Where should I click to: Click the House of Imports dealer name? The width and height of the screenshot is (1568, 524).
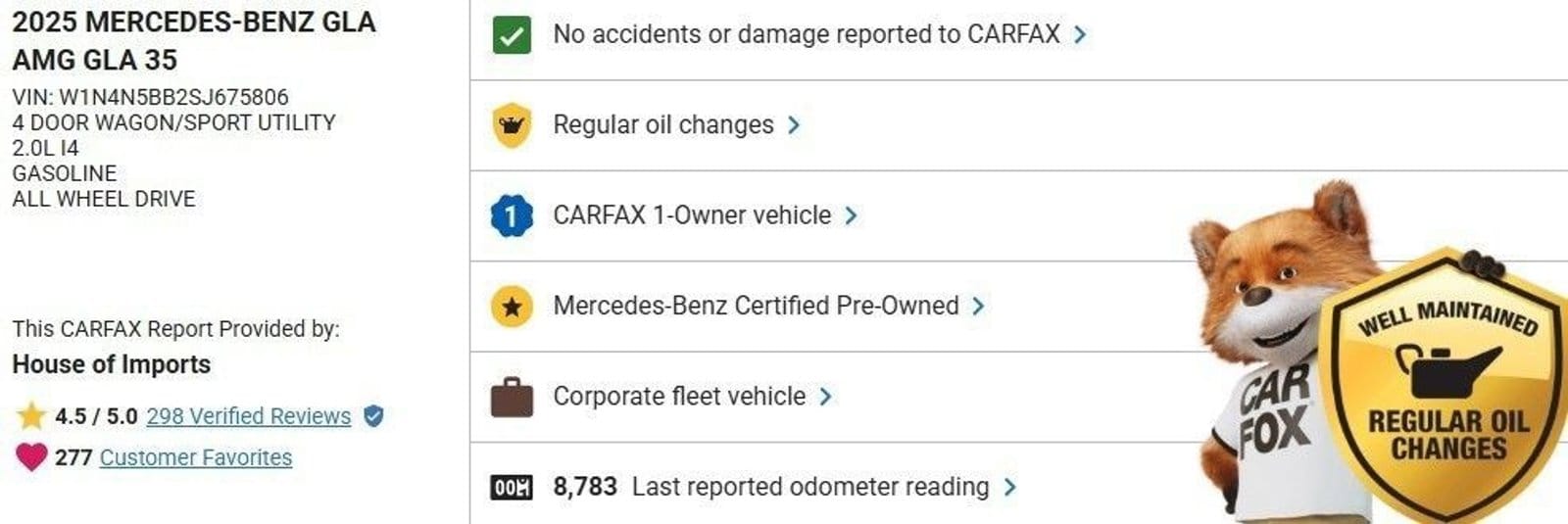111,364
